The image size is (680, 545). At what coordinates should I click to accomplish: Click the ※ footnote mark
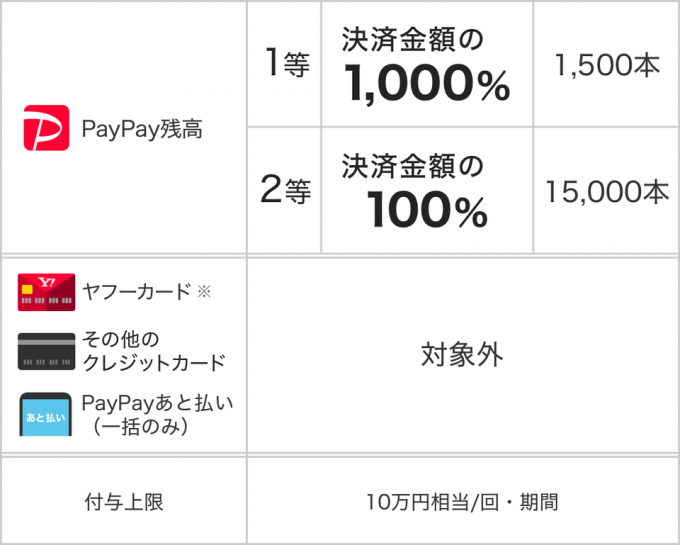[204, 291]
